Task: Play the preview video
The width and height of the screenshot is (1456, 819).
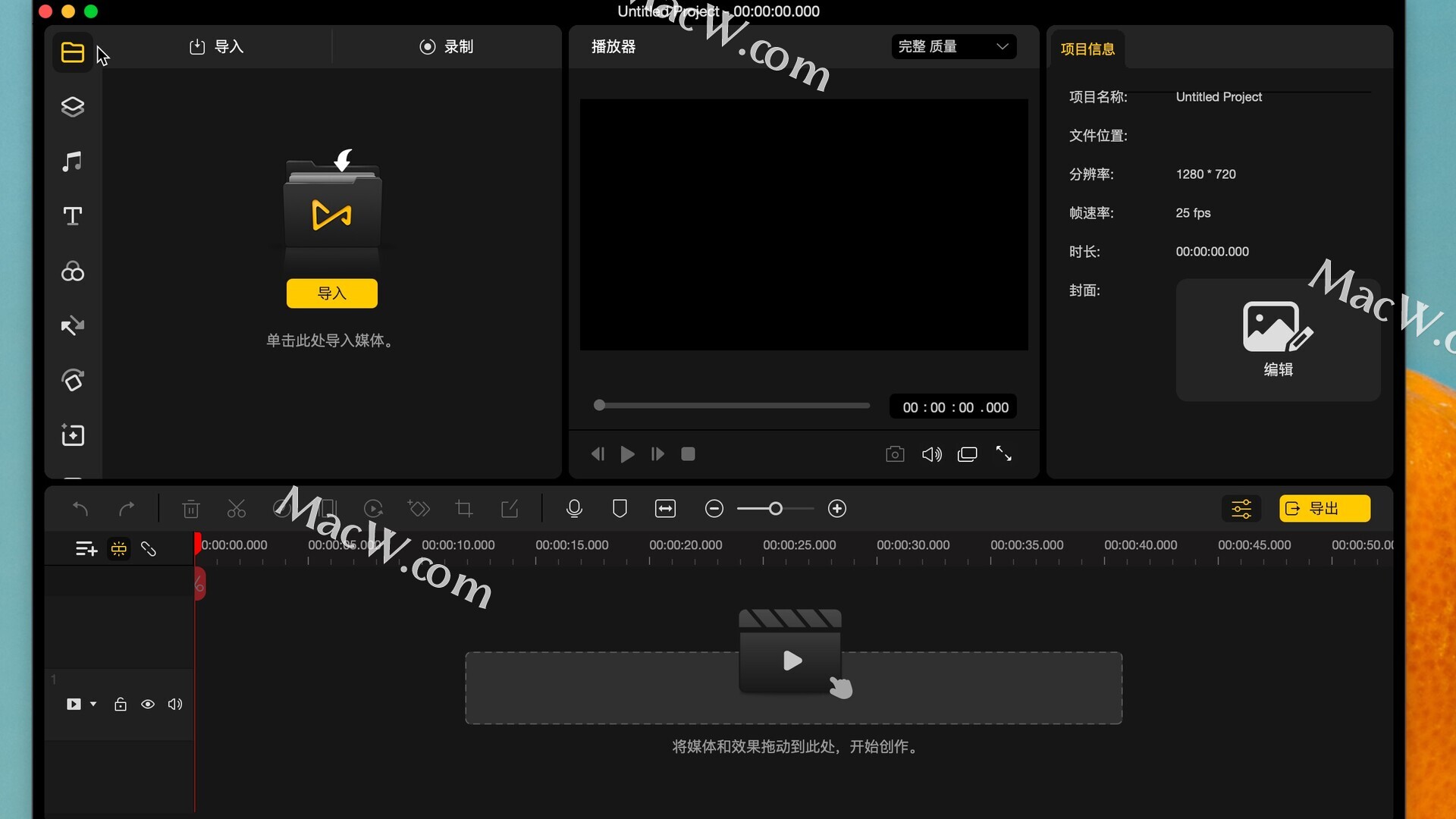Action: tap(627, 454)
